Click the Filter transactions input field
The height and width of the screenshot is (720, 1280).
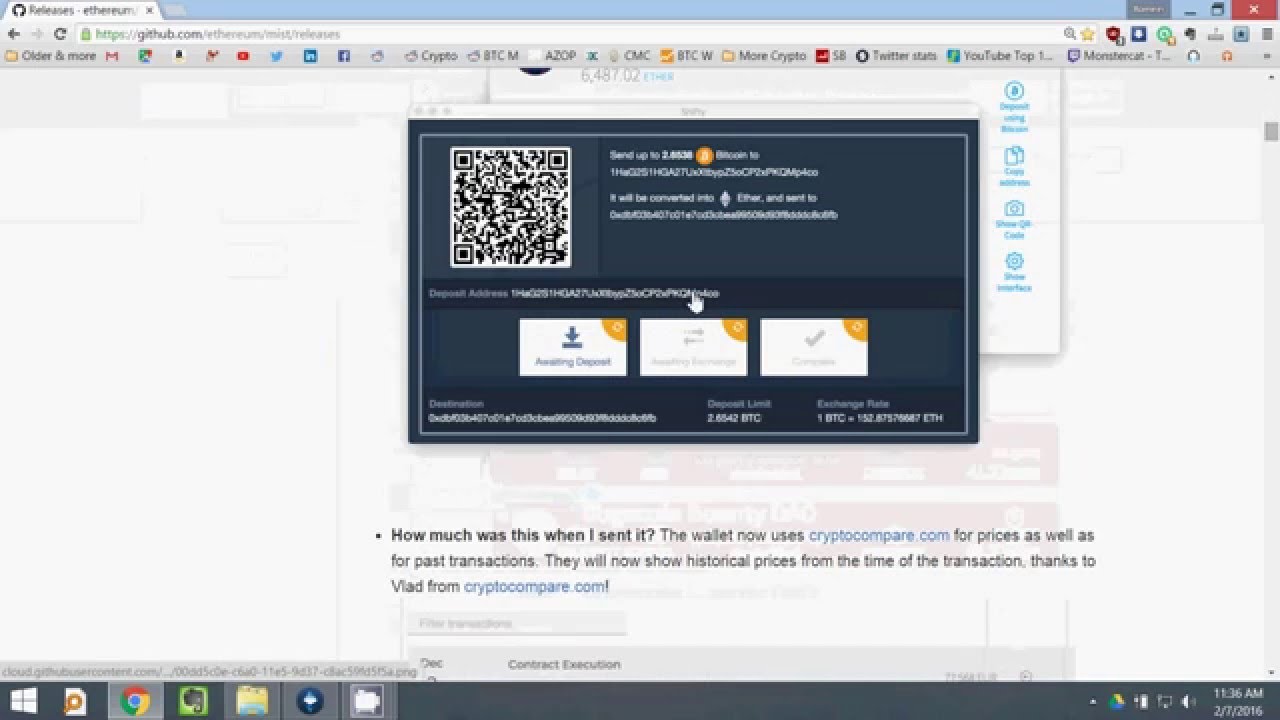[x=516, y=623]
